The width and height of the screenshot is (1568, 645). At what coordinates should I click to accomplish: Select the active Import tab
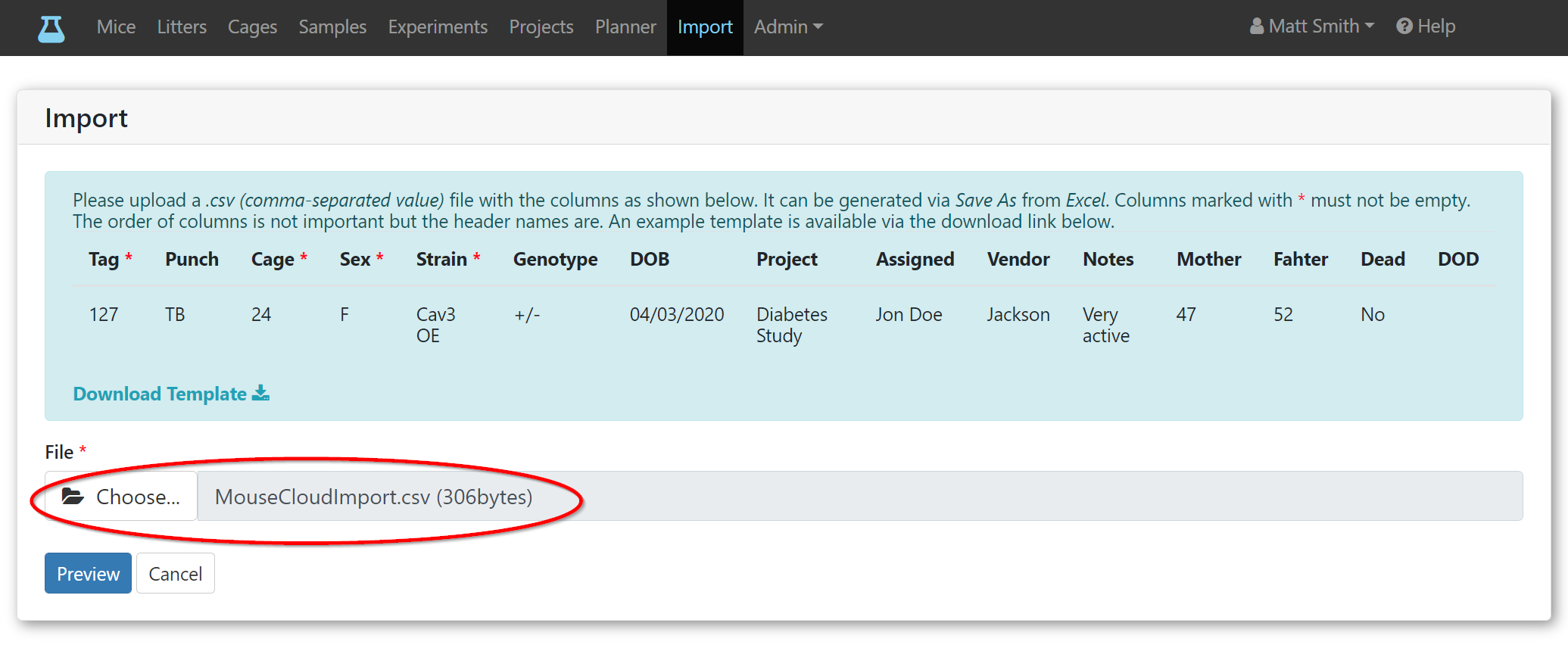click(705, 27)
